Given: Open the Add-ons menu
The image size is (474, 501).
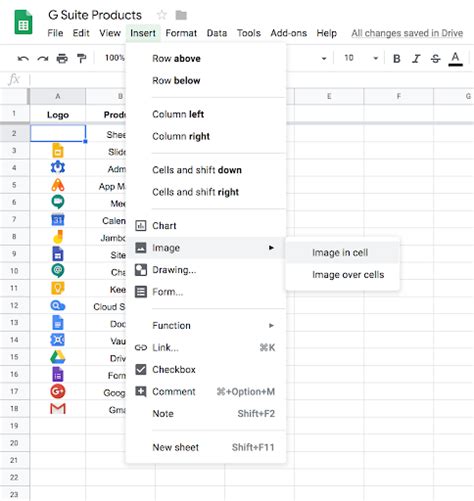Looking at the screenshot, I should click(x=288, y=33).
